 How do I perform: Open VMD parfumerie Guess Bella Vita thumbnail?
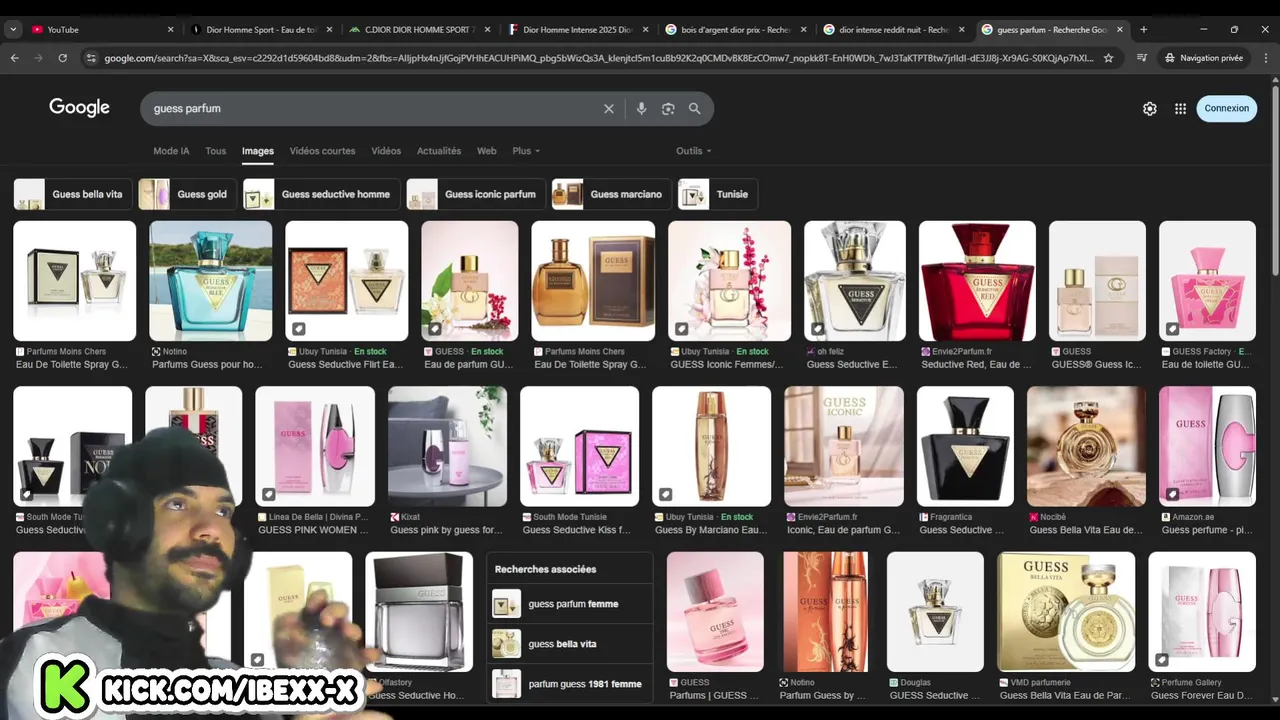coord(1066,612)
